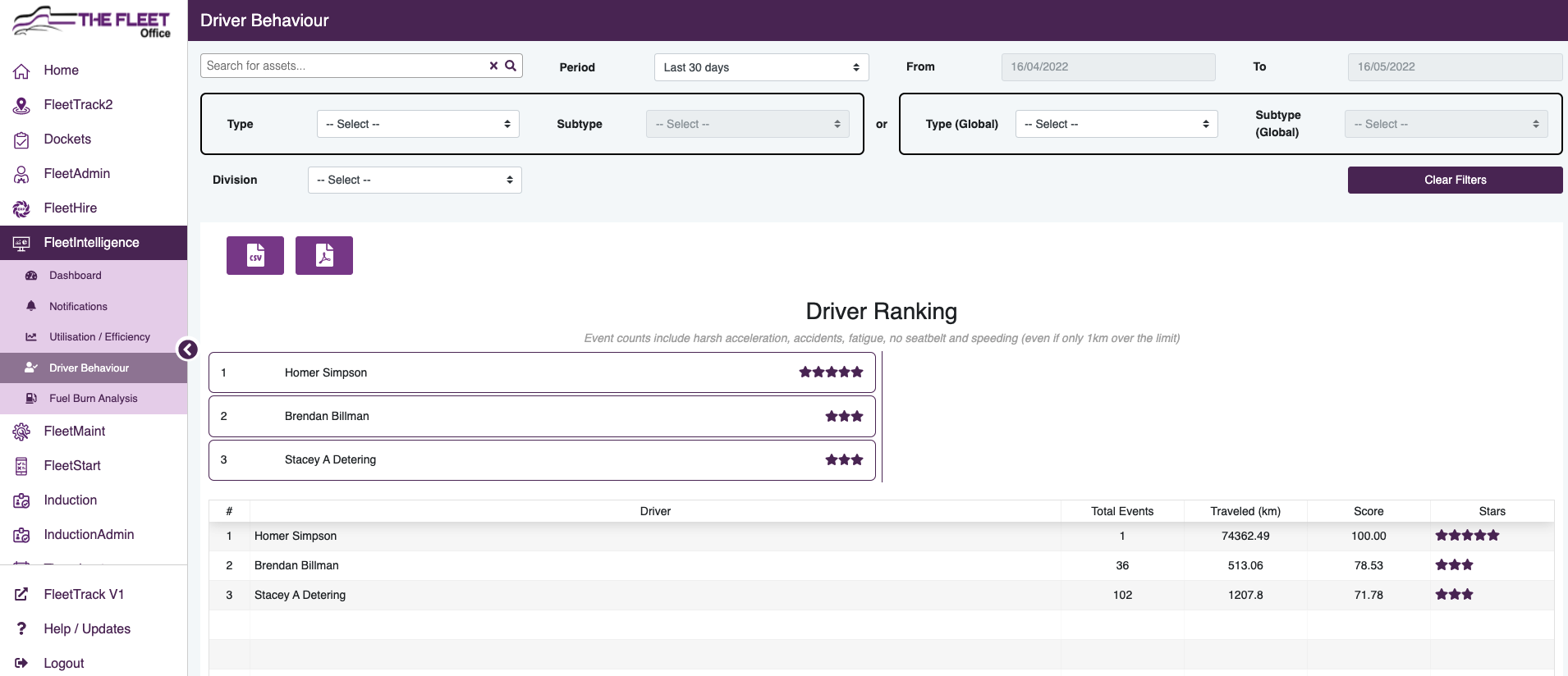Open the Type (Global) dropdown
This screenshot has width=1568, height=676.
tap(1116, 124)
